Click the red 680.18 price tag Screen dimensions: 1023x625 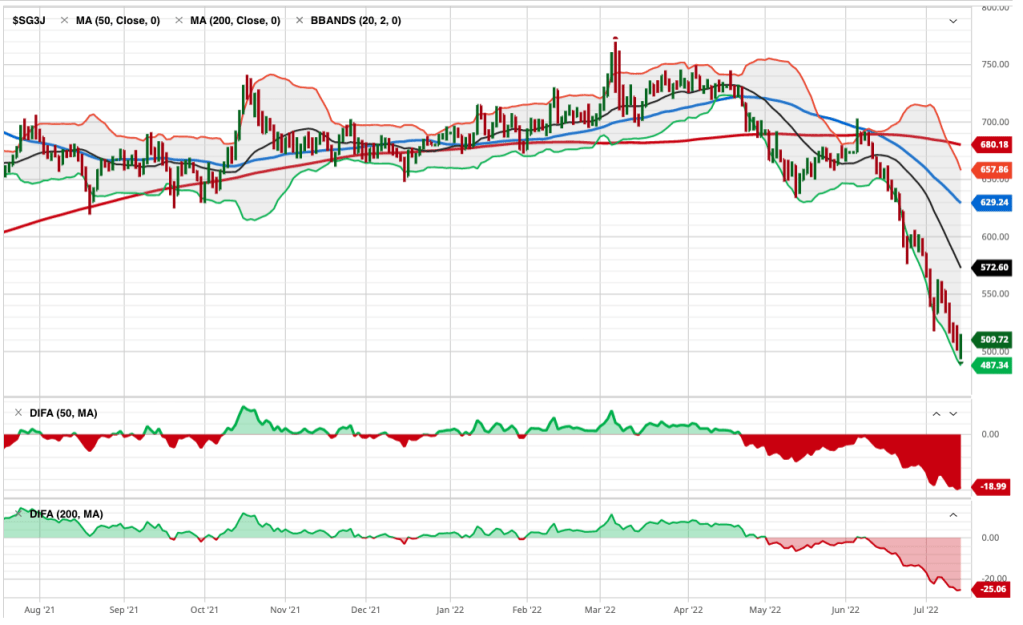(994, 145)
